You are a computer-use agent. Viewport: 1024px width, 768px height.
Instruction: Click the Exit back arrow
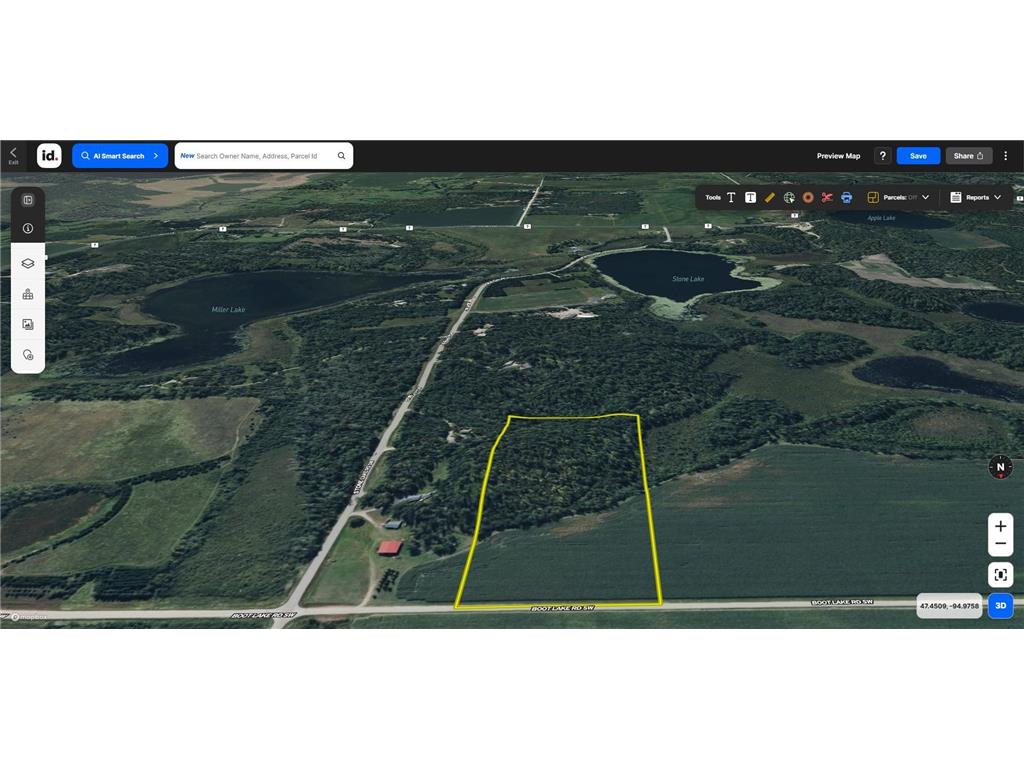pos(13,155)
